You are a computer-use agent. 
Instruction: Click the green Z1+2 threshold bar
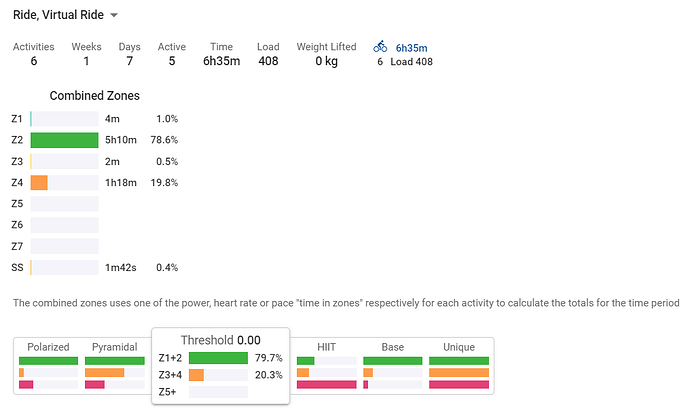tap(218, 358)
